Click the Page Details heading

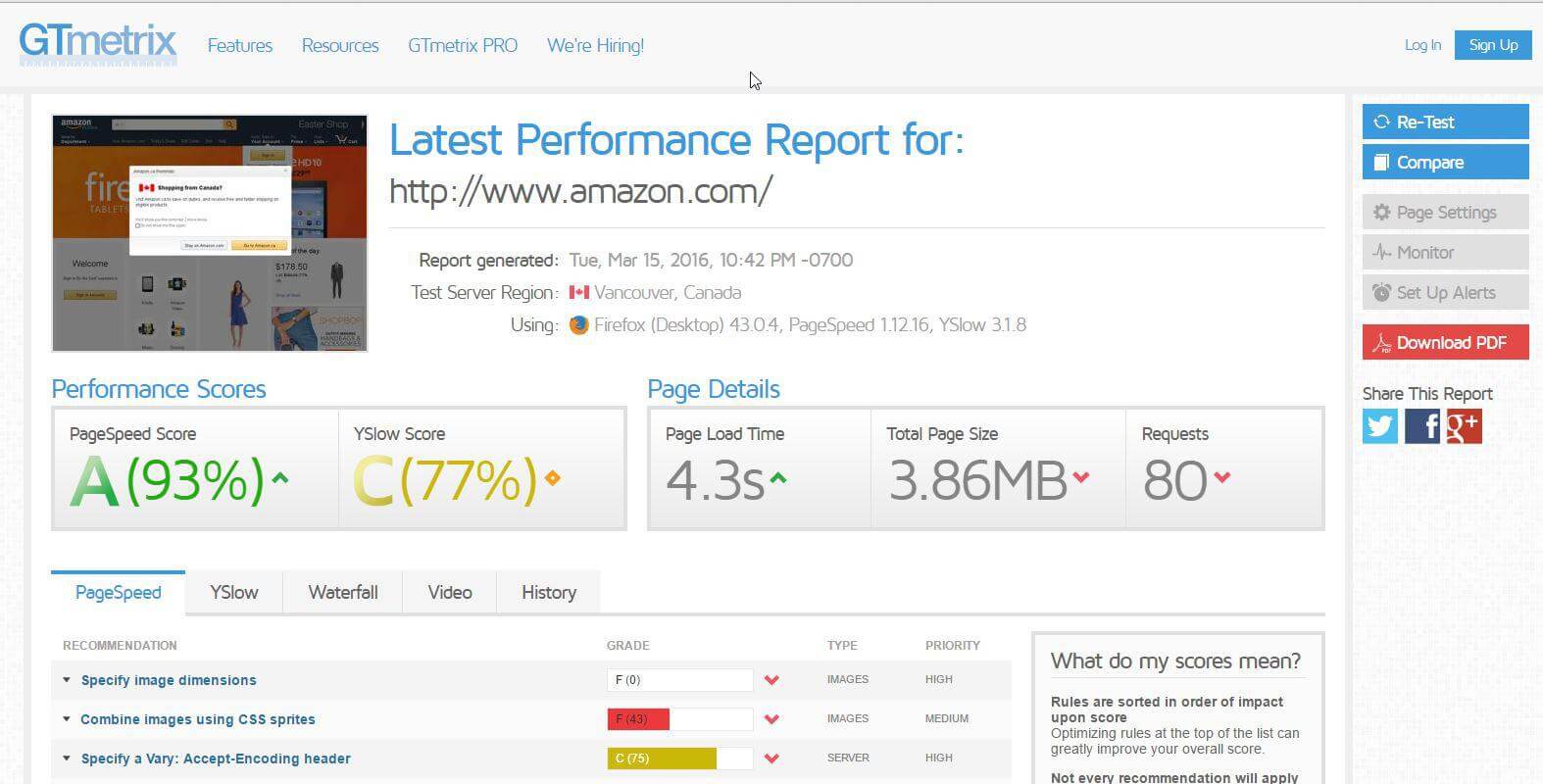[714, 389]
